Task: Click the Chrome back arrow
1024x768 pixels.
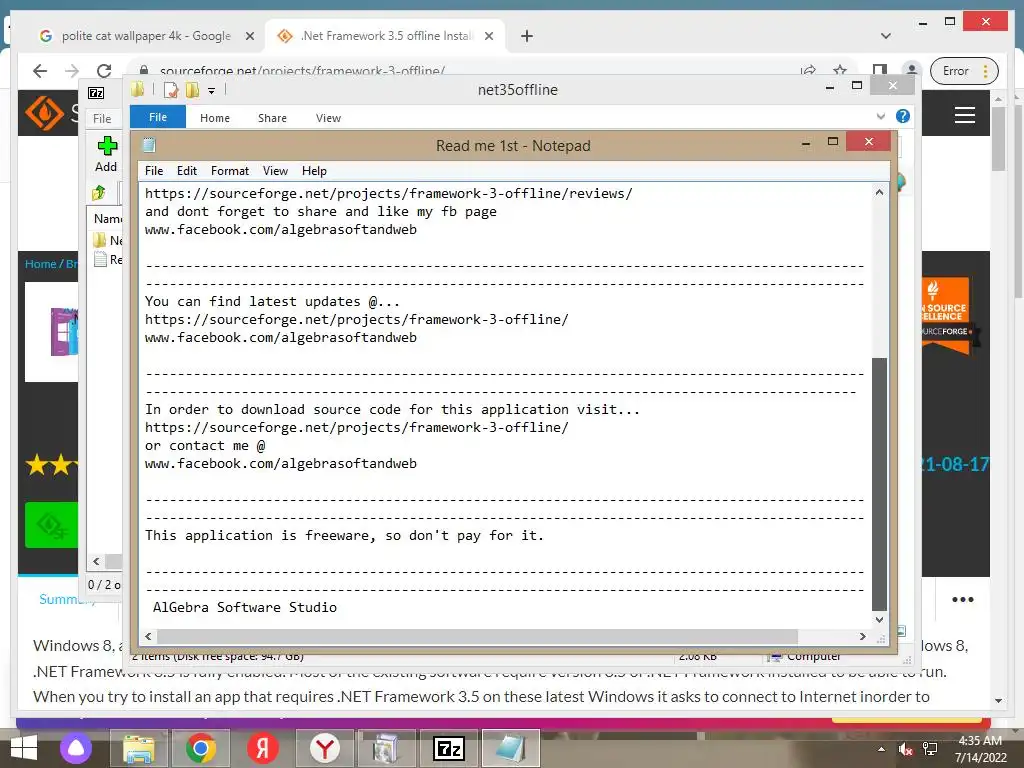Action: tap(40, 71)
